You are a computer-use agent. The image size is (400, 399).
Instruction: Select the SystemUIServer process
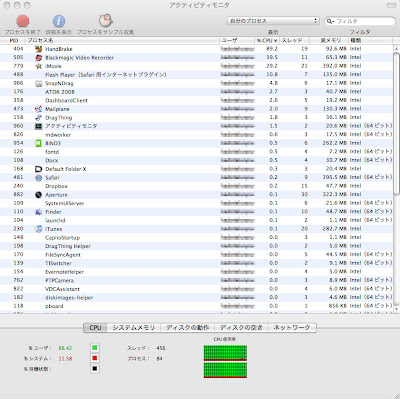coord(196,203)
